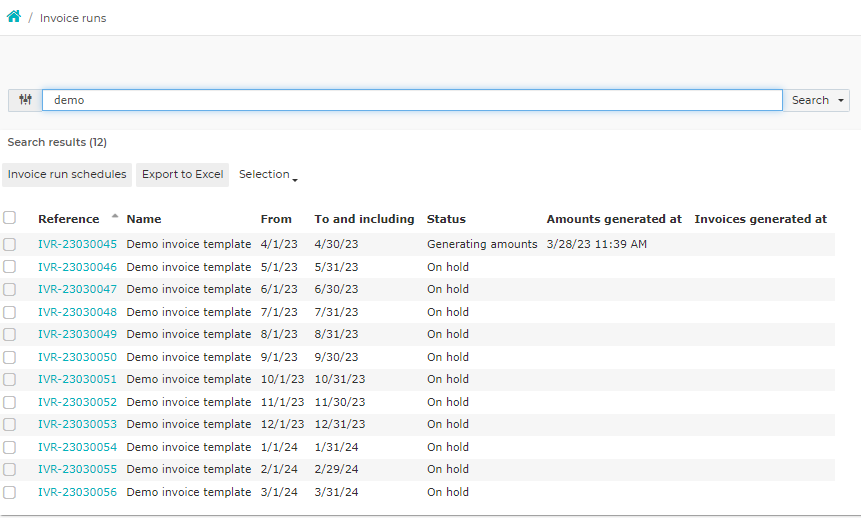Check the row IVR-23030048 checkbox
Image resolution: width=861 pixels, height=518 pixels.
9,312
